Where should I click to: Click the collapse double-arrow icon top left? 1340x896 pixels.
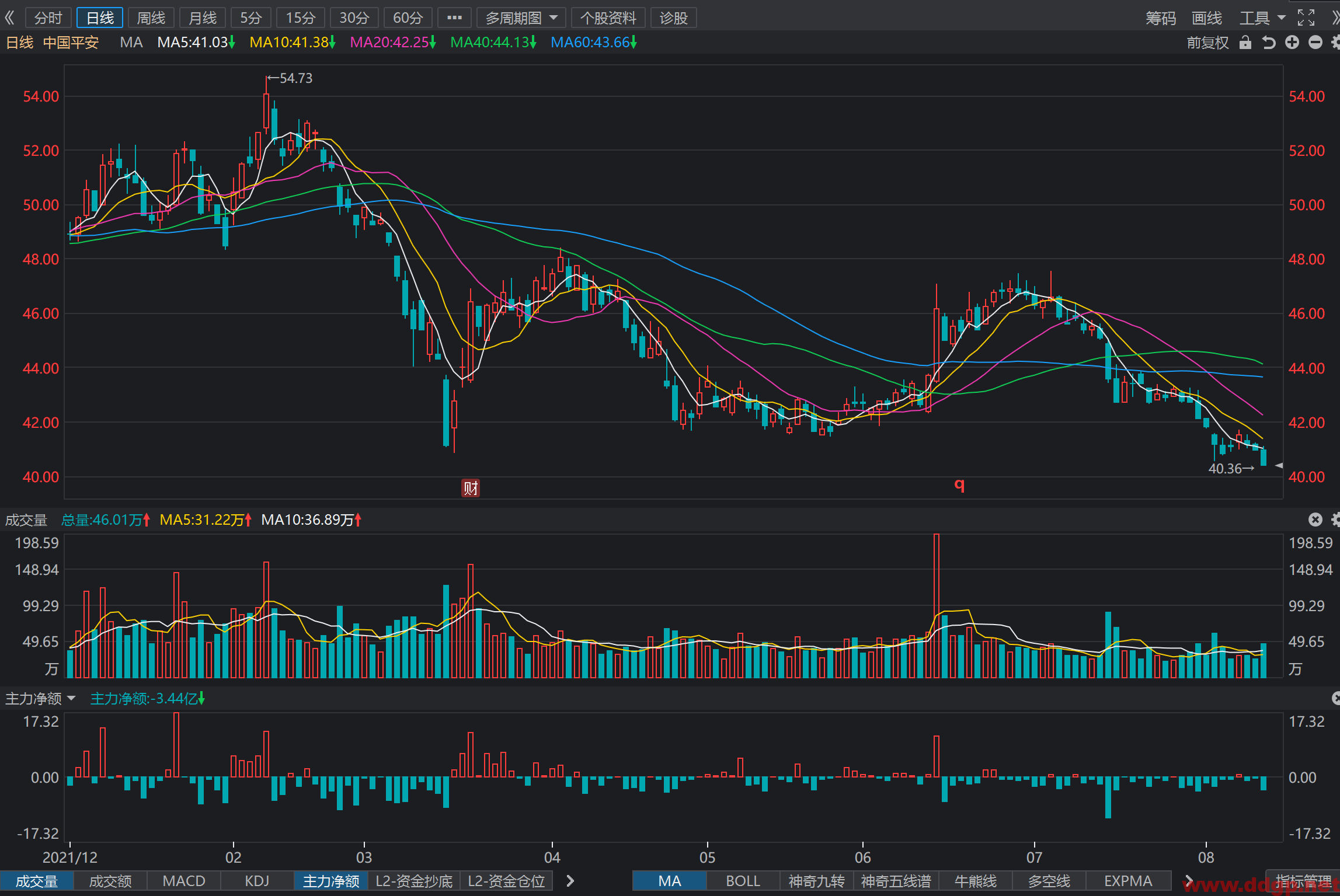(9, 18)
